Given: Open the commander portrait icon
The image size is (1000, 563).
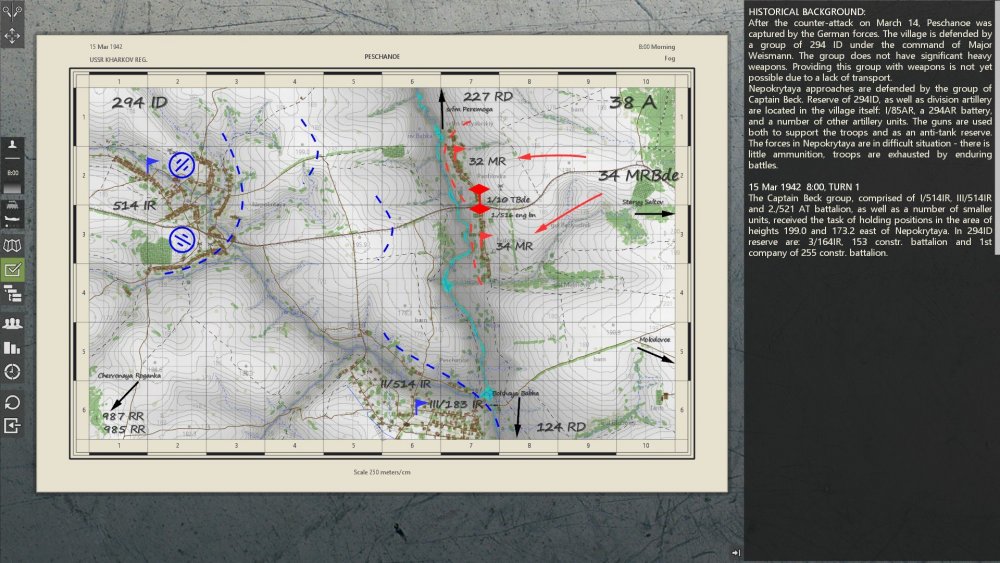Looking at the screenshot, I should [12, 147].
